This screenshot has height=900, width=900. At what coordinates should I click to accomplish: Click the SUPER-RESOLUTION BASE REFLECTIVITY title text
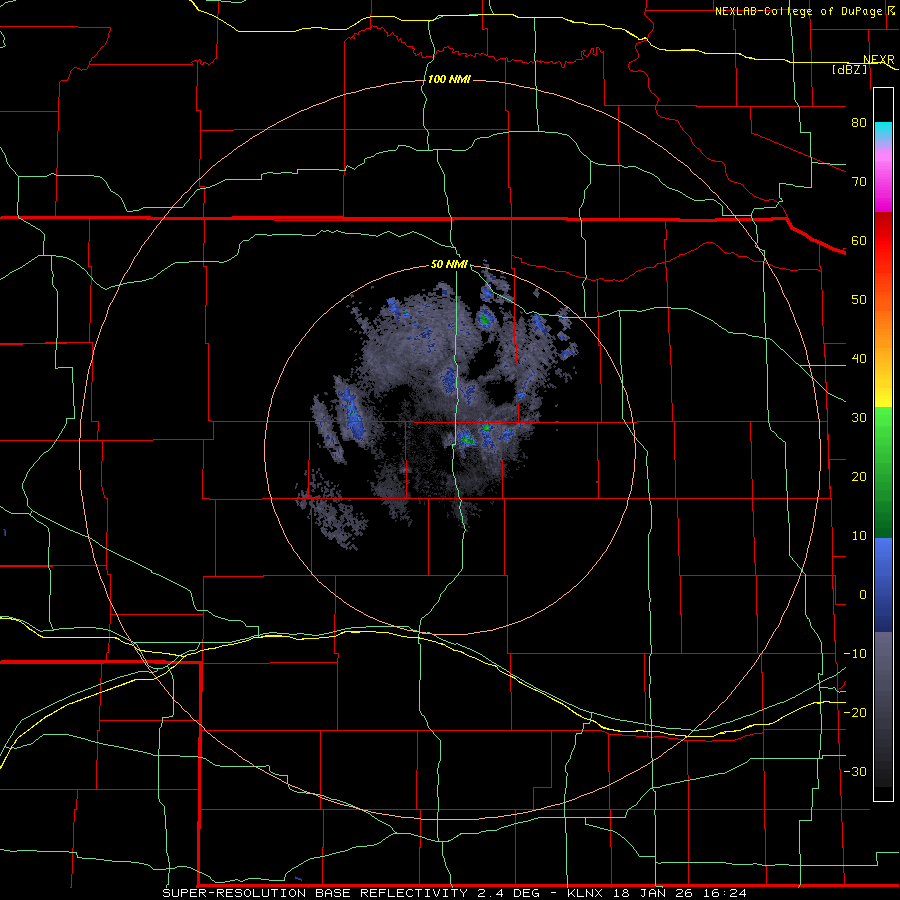point(315,893)
